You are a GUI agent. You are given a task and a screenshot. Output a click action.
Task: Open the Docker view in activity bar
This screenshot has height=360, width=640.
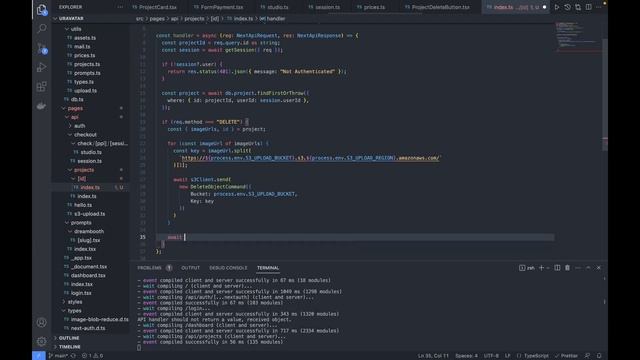(42, 106)
